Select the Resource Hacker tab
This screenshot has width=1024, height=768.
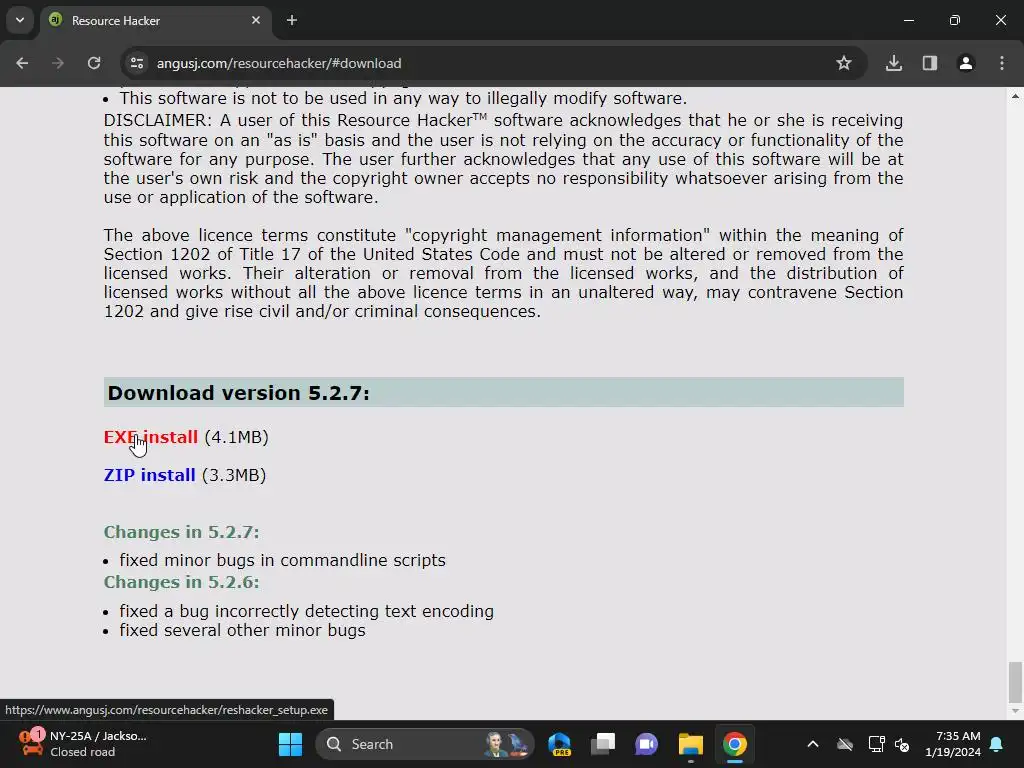[155, 21]
